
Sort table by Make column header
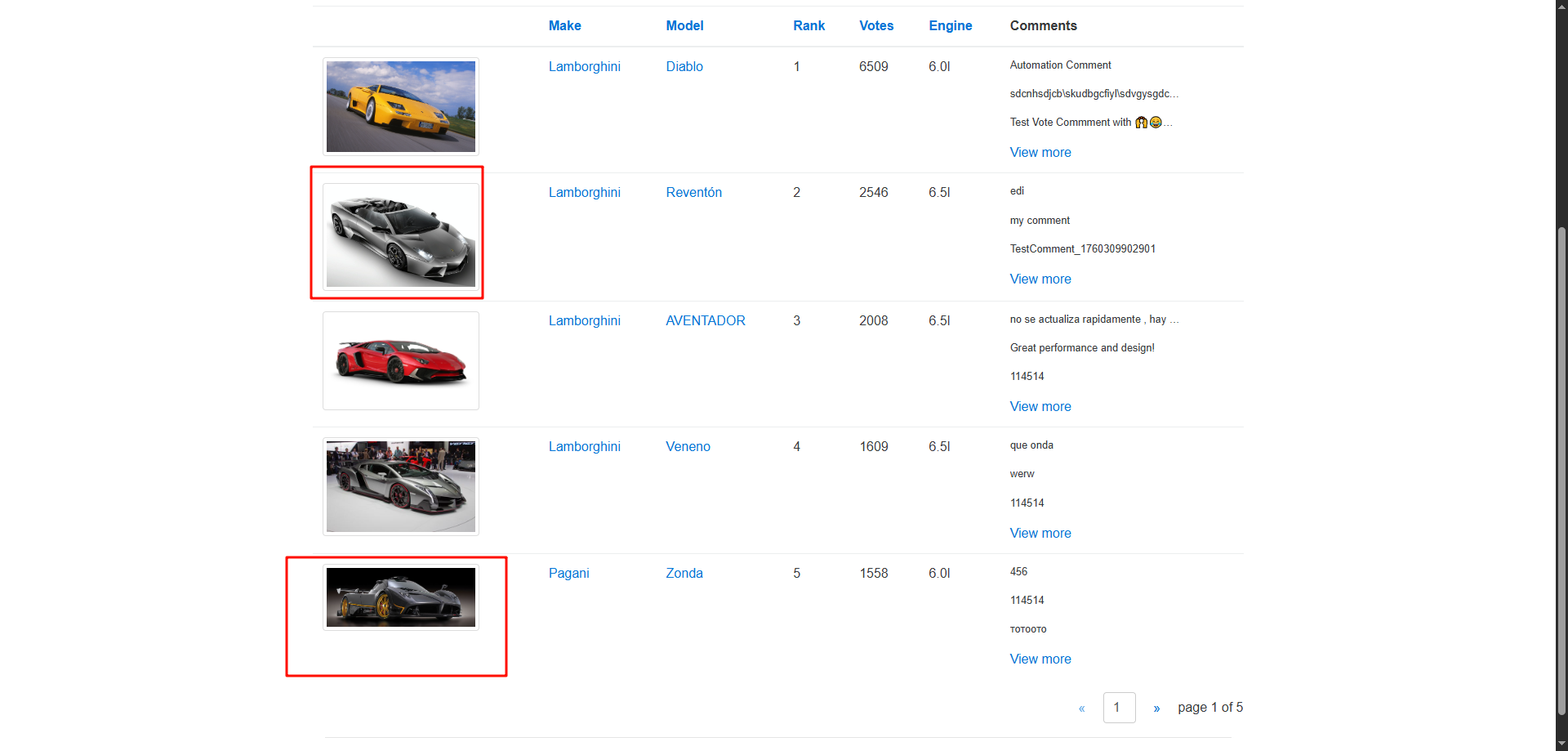coord(564,26)
